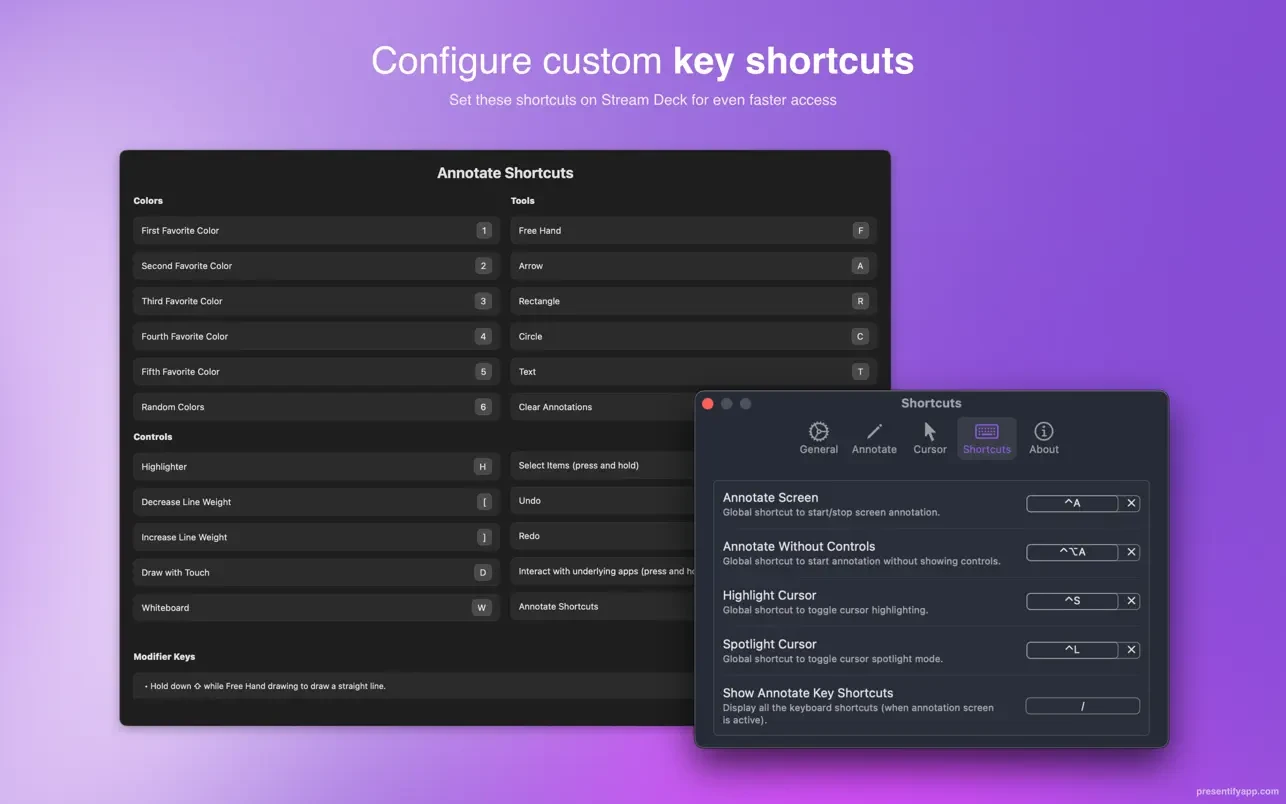Remove the Spotlight Cursor shortcut
This screenshot has width=1286, height=804.
click(1131, 650)
